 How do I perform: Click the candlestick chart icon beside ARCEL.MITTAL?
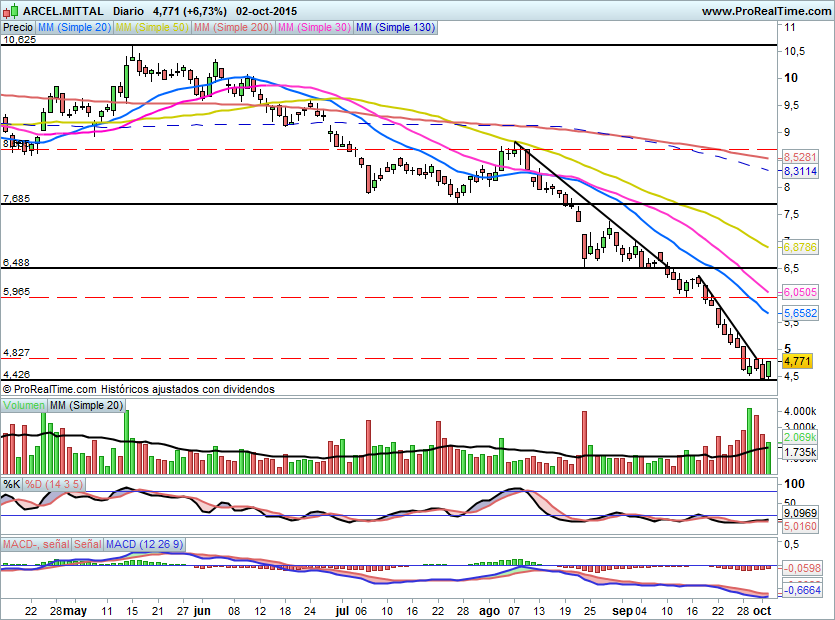click(x=11, y=11)
